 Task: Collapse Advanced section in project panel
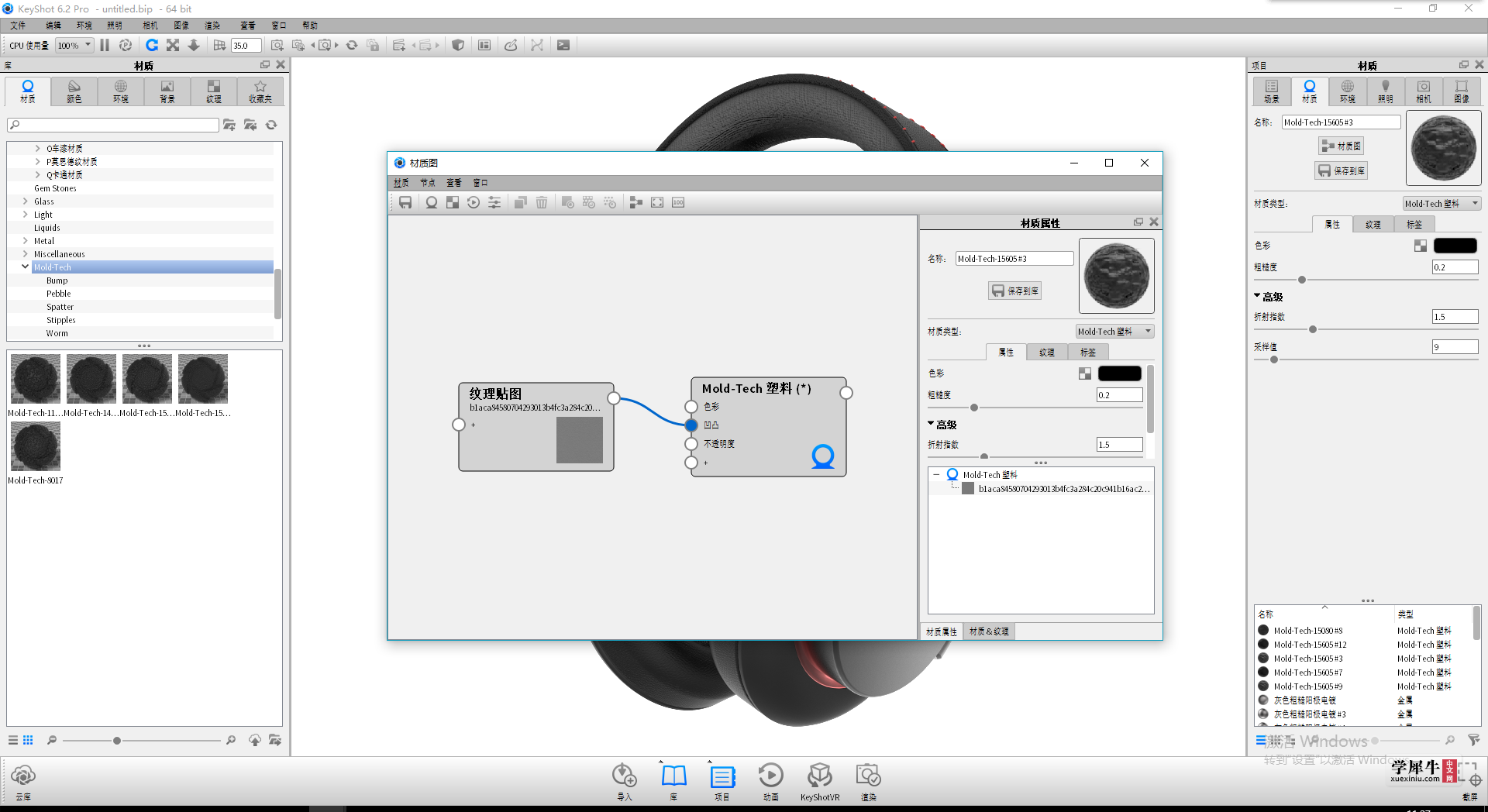[x=1257, y=296]
